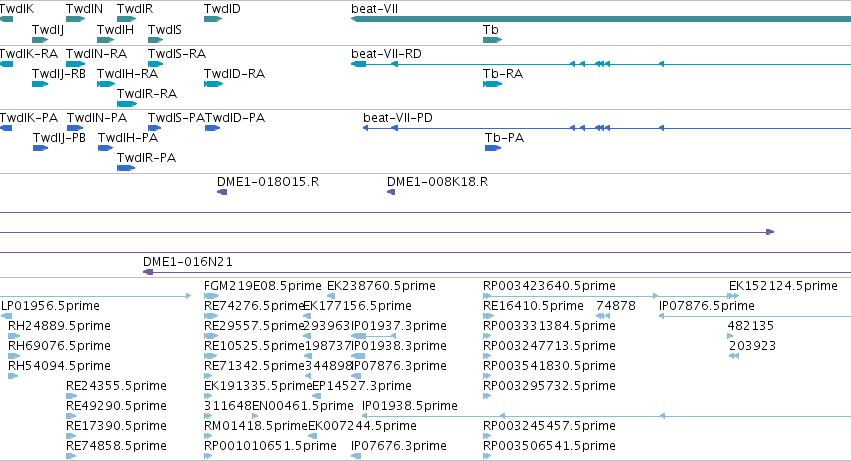Click EST IP07876.3prime
This screenshot has height=461, width=851.
tap(399, 366)
